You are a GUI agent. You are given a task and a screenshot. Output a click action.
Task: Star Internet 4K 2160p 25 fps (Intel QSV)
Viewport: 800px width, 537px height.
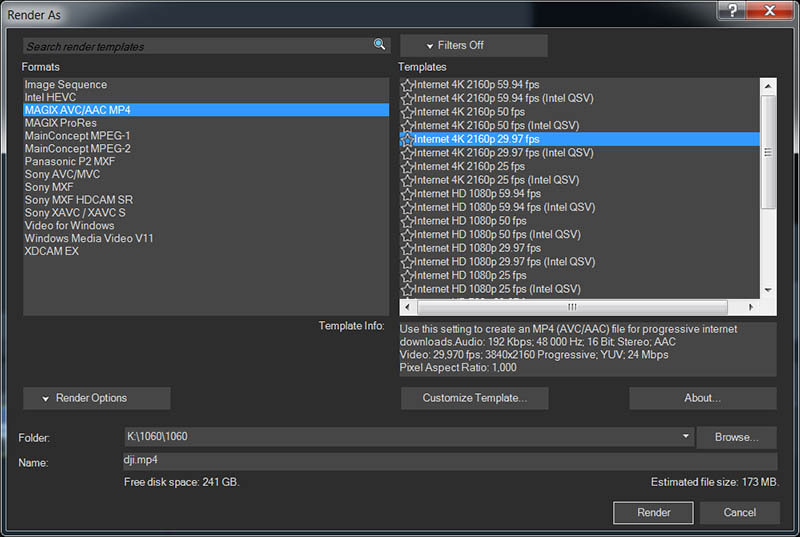coord(407,180)
